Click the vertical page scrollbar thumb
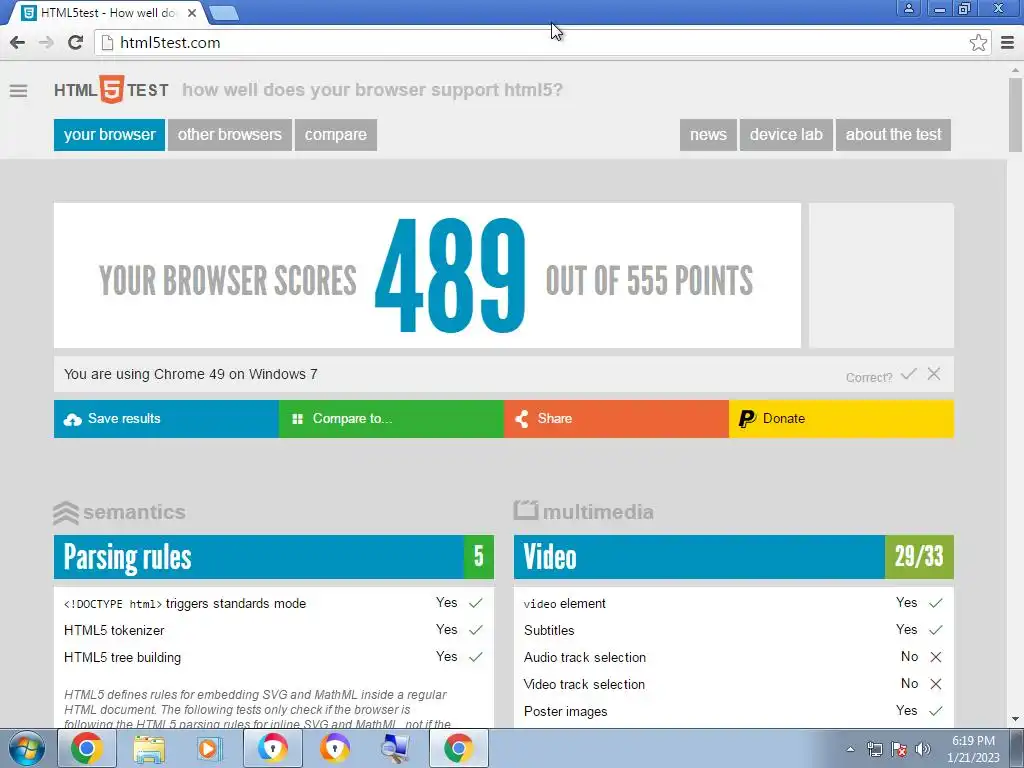Viewport: 1024px width, 768px height. [1015, 114]
